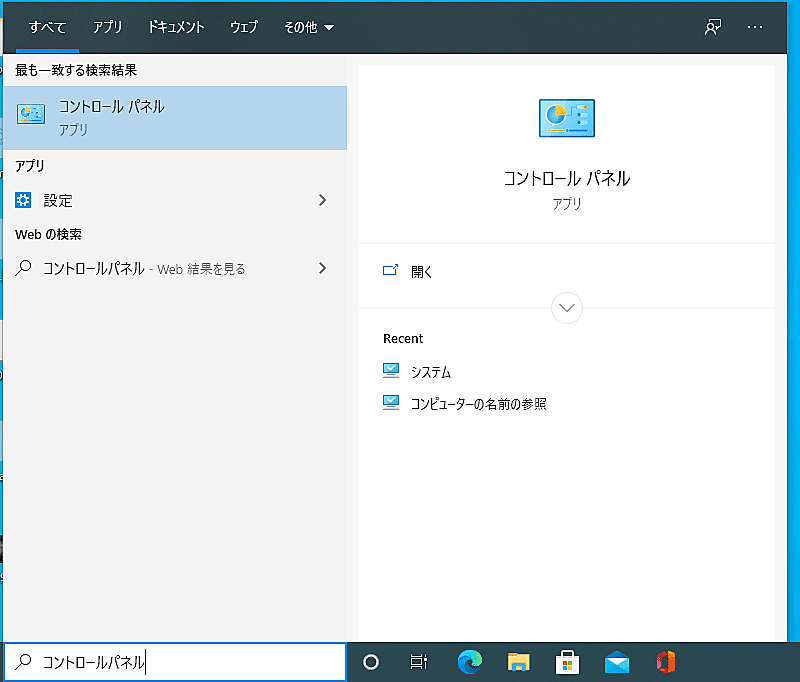Open the Mail app on taskbar
Screen dimensions: 800x682
coord(617,661)
